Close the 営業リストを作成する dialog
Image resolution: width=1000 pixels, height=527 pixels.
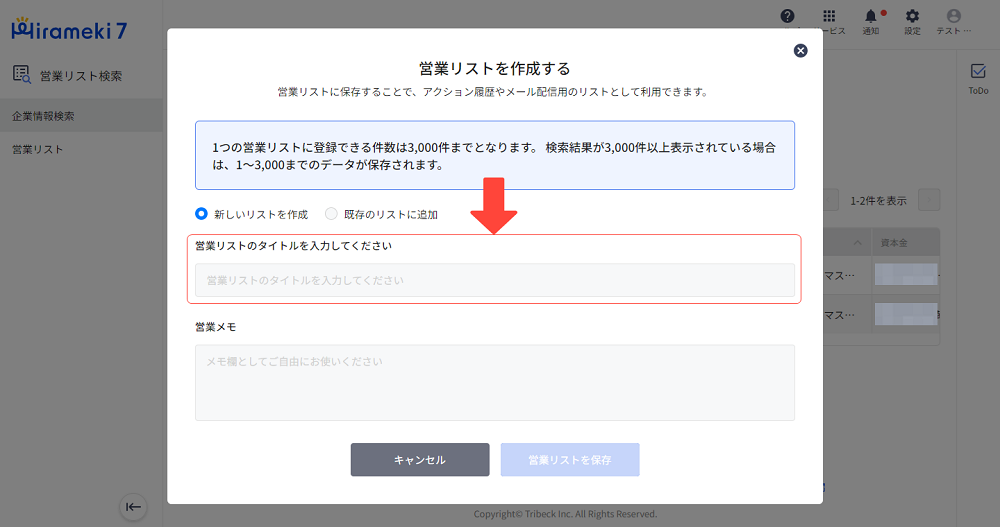click(x=800, y=50)
